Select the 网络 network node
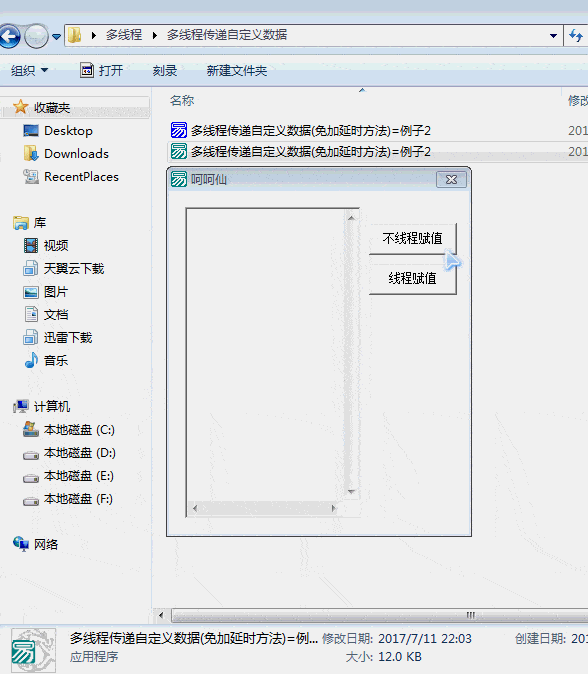This screenshot has width=588, height=674. click(x=36, y=544)
